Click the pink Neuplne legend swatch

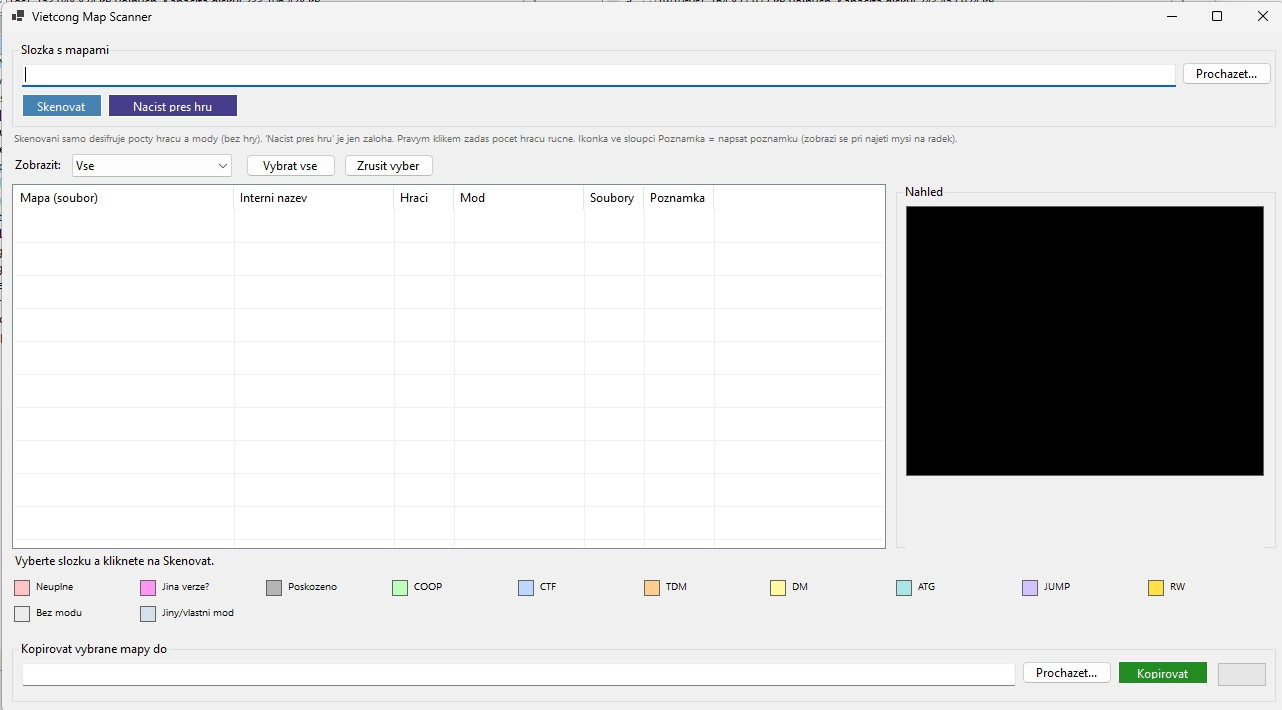click(x=22, y=588)
